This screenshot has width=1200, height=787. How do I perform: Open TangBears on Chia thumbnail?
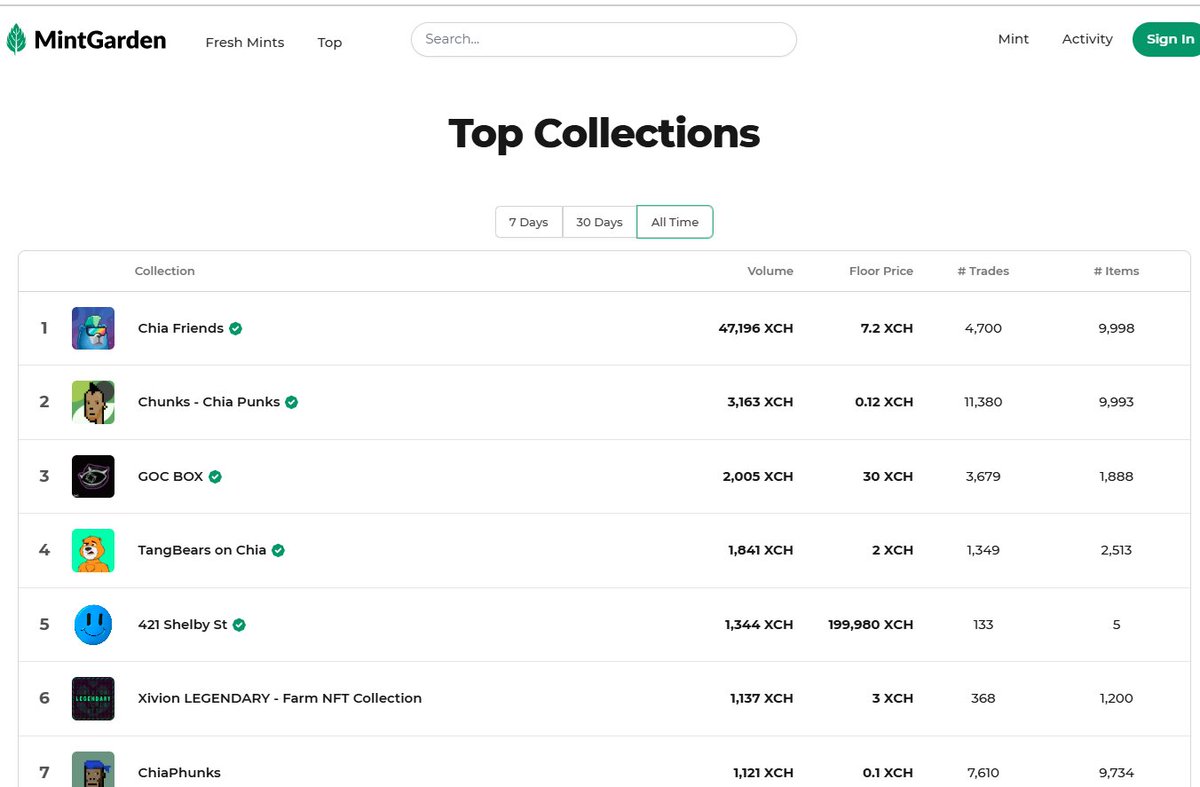[x=93, y=550]
